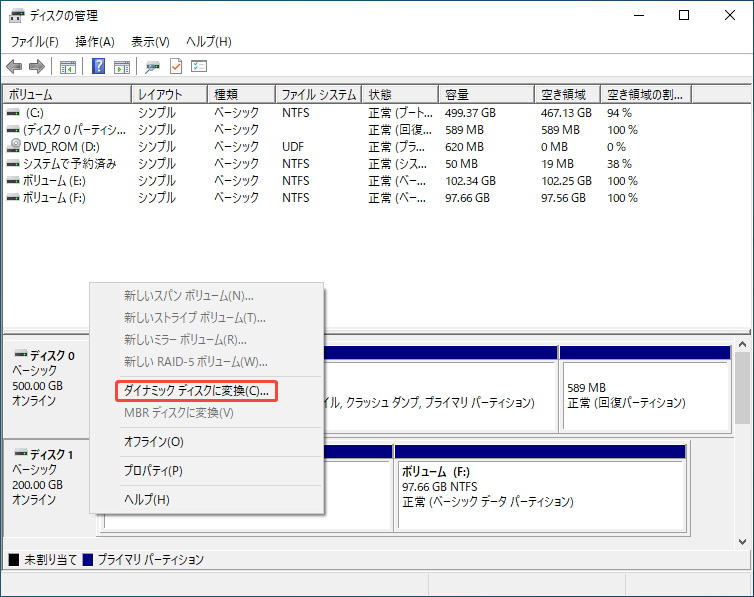This screenshot has height=597, width=754.
Task: Click greyed 新しい RAID-5 ボリューム(W)... entry
Action: point(207,362)
